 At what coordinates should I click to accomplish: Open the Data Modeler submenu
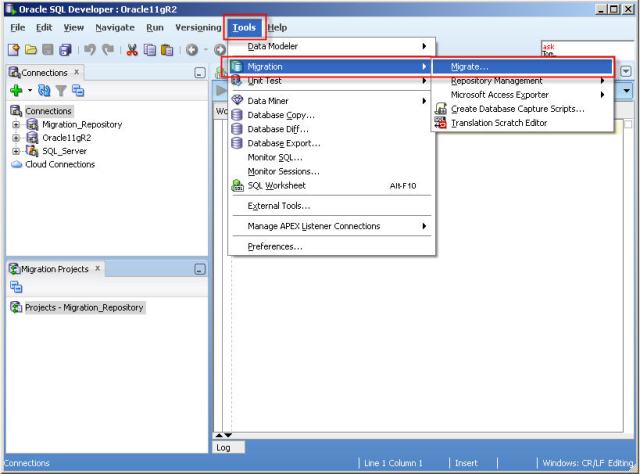point(331,47)
